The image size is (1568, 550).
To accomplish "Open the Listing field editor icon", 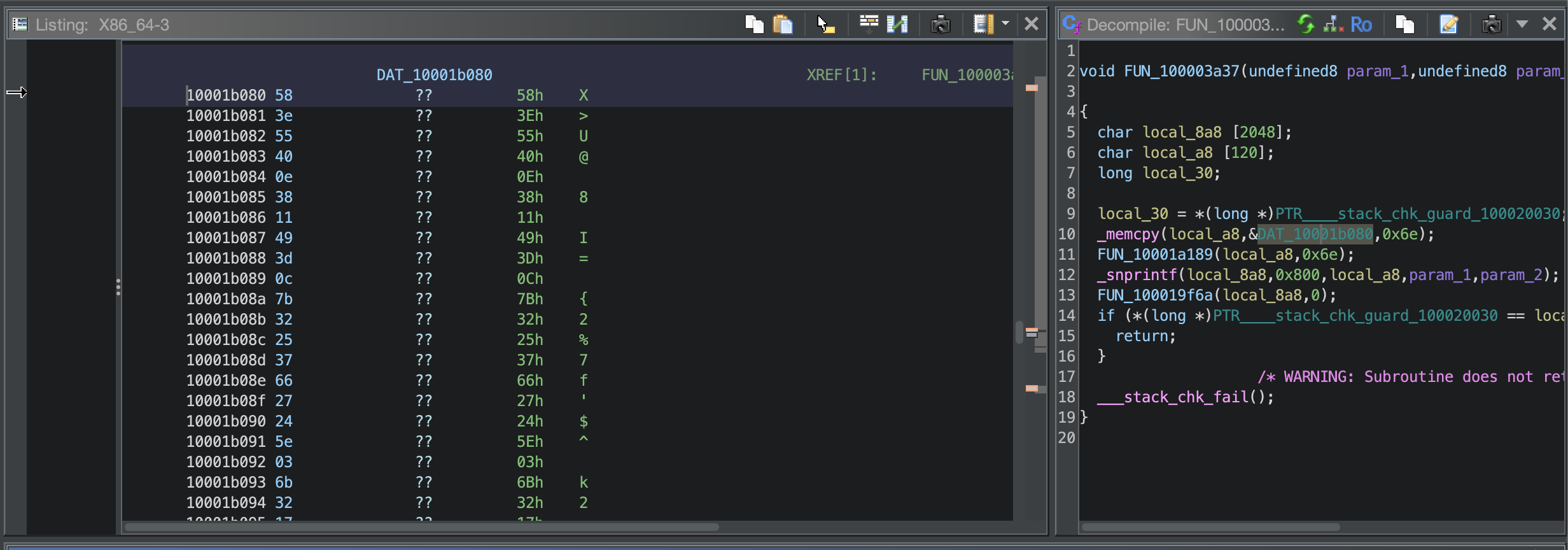I will (x=869, y=24).
